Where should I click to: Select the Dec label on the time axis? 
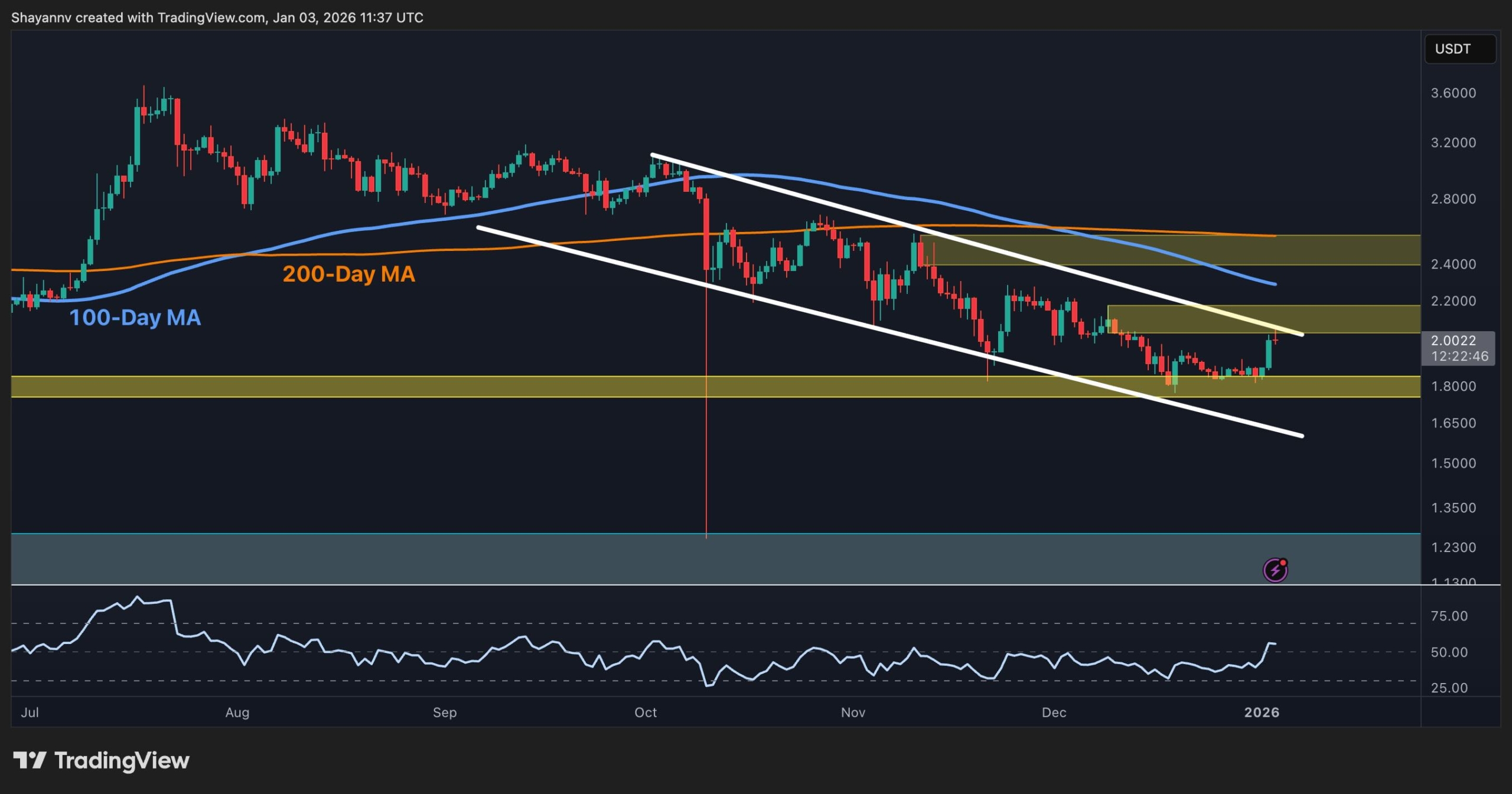(1055, 713)
